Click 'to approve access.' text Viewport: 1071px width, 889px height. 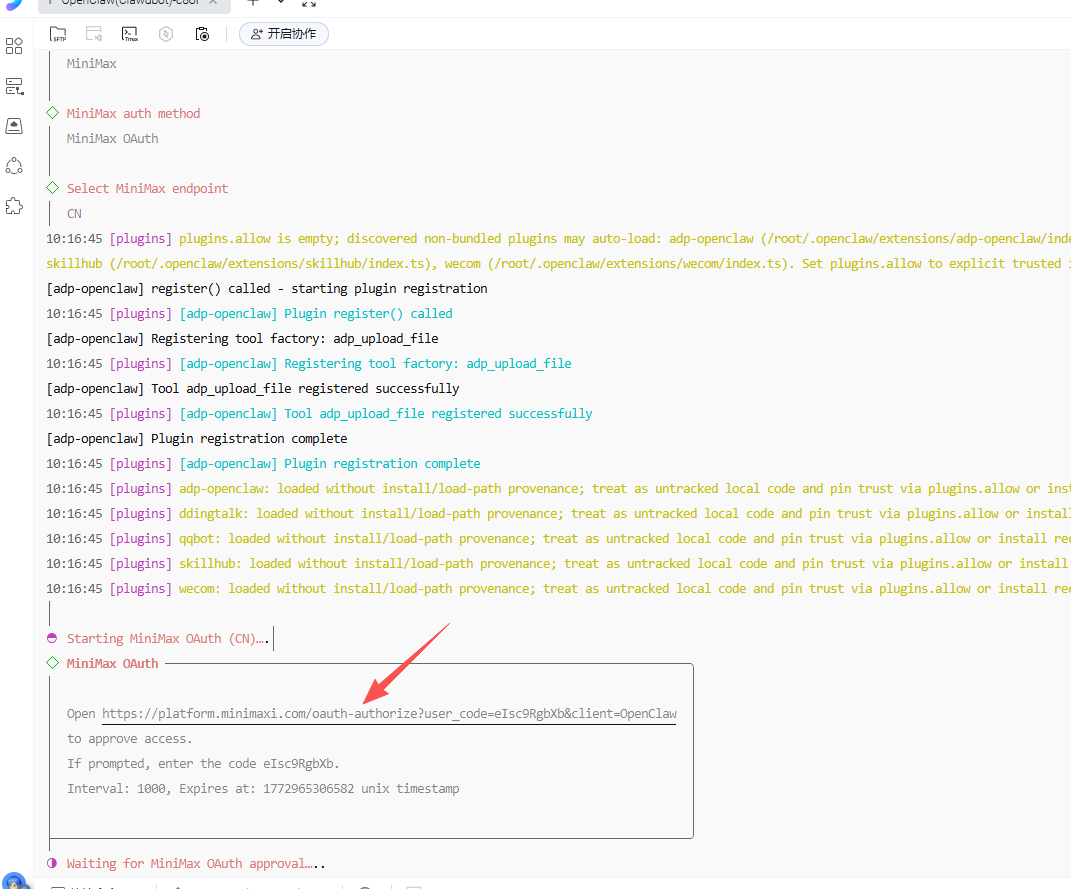(x=130, y=739)
